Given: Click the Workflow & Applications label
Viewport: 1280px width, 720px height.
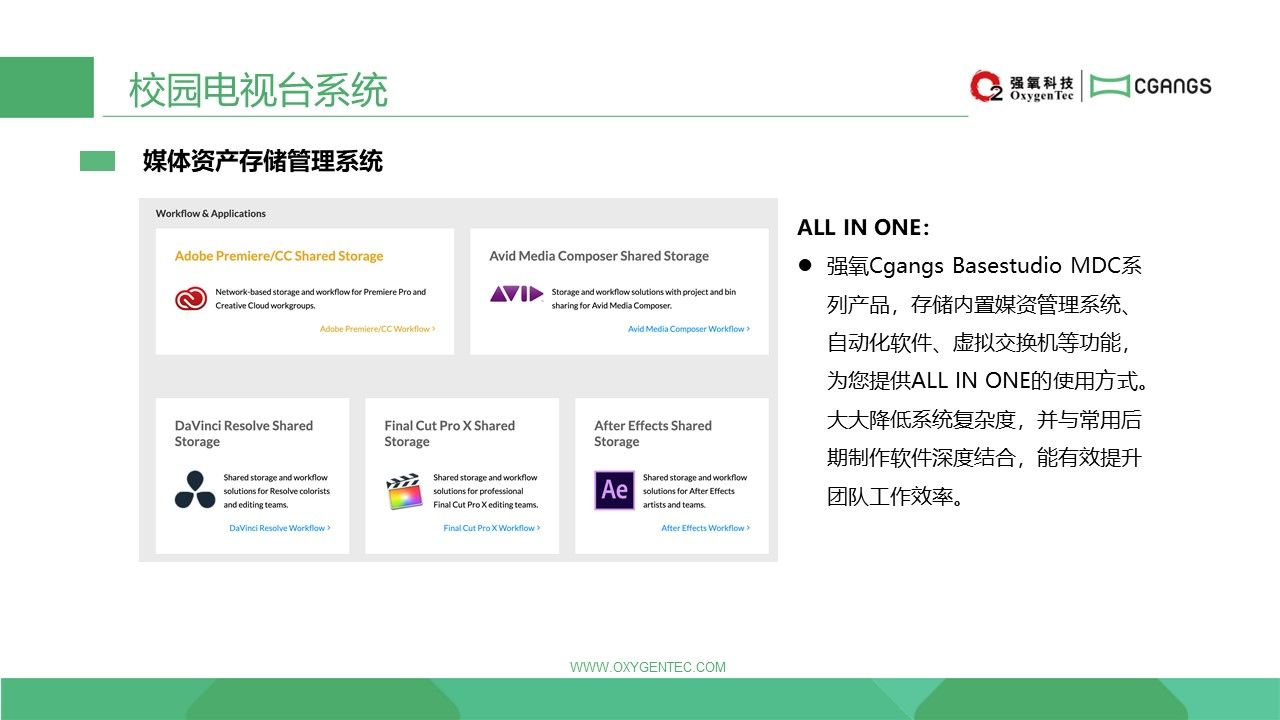Looking at the screenshot, I should coord(211,213).
